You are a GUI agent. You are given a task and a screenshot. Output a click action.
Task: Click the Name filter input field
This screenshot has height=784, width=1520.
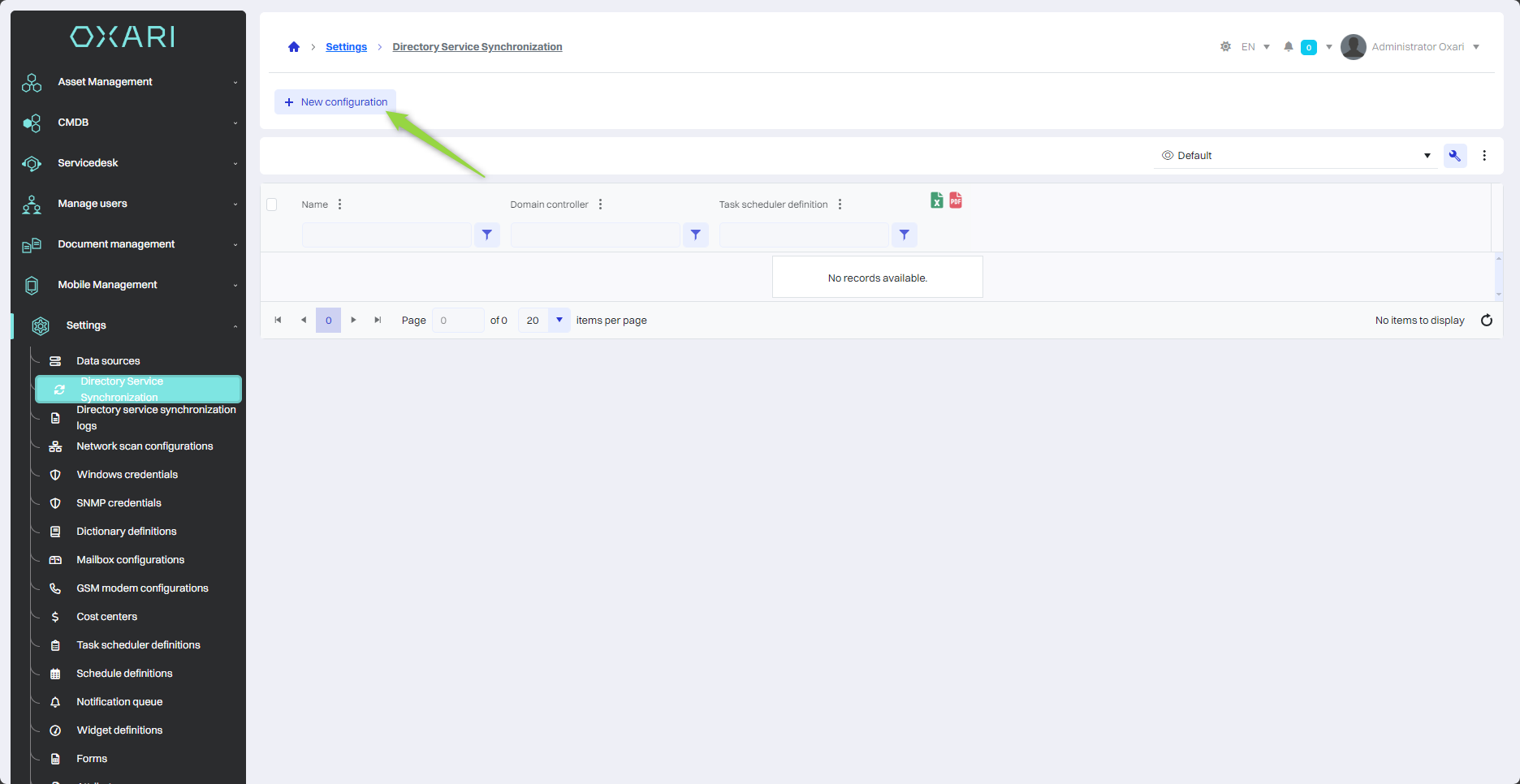(386, 235)
